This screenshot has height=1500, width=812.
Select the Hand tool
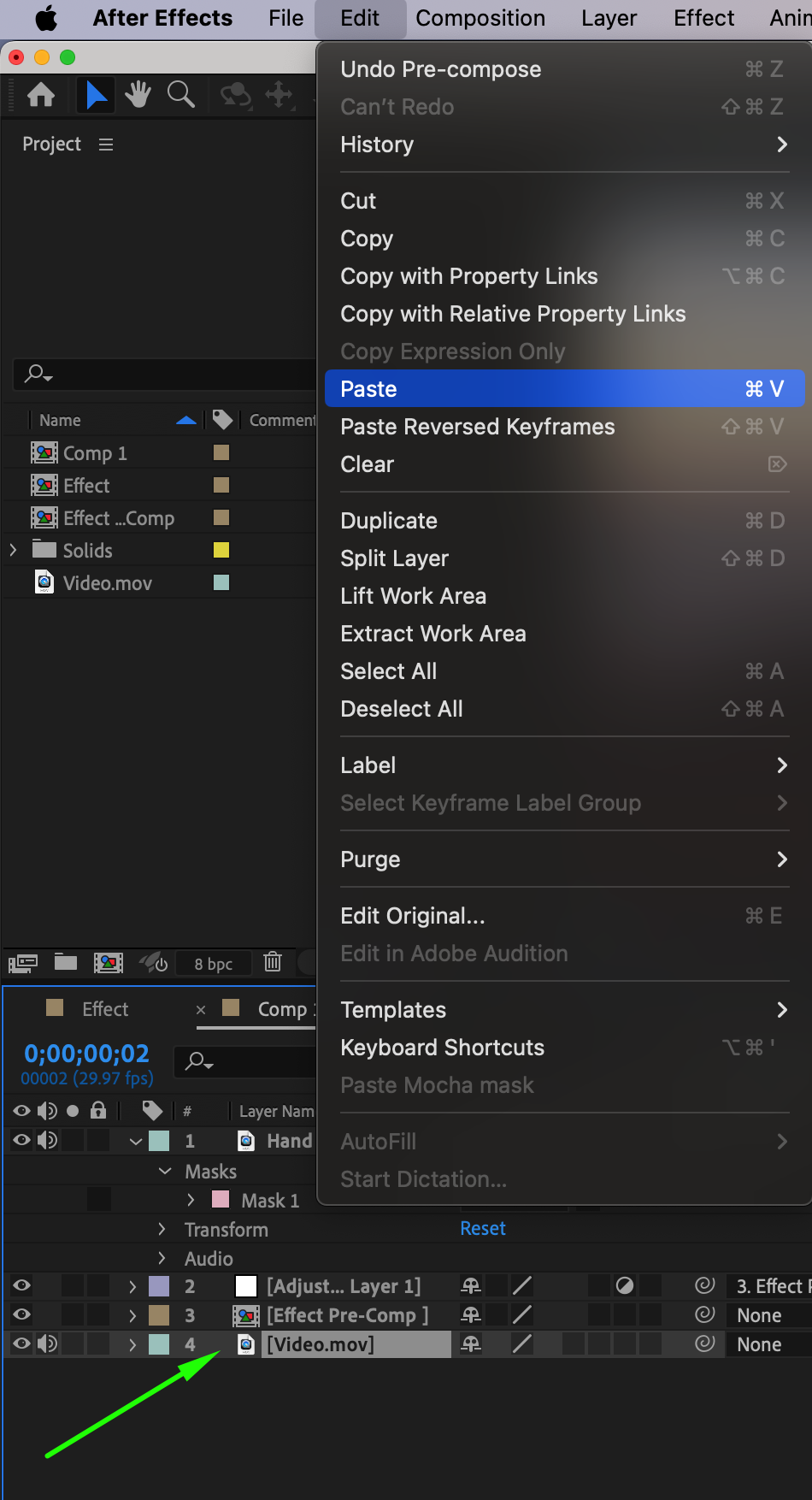[138, 95]
